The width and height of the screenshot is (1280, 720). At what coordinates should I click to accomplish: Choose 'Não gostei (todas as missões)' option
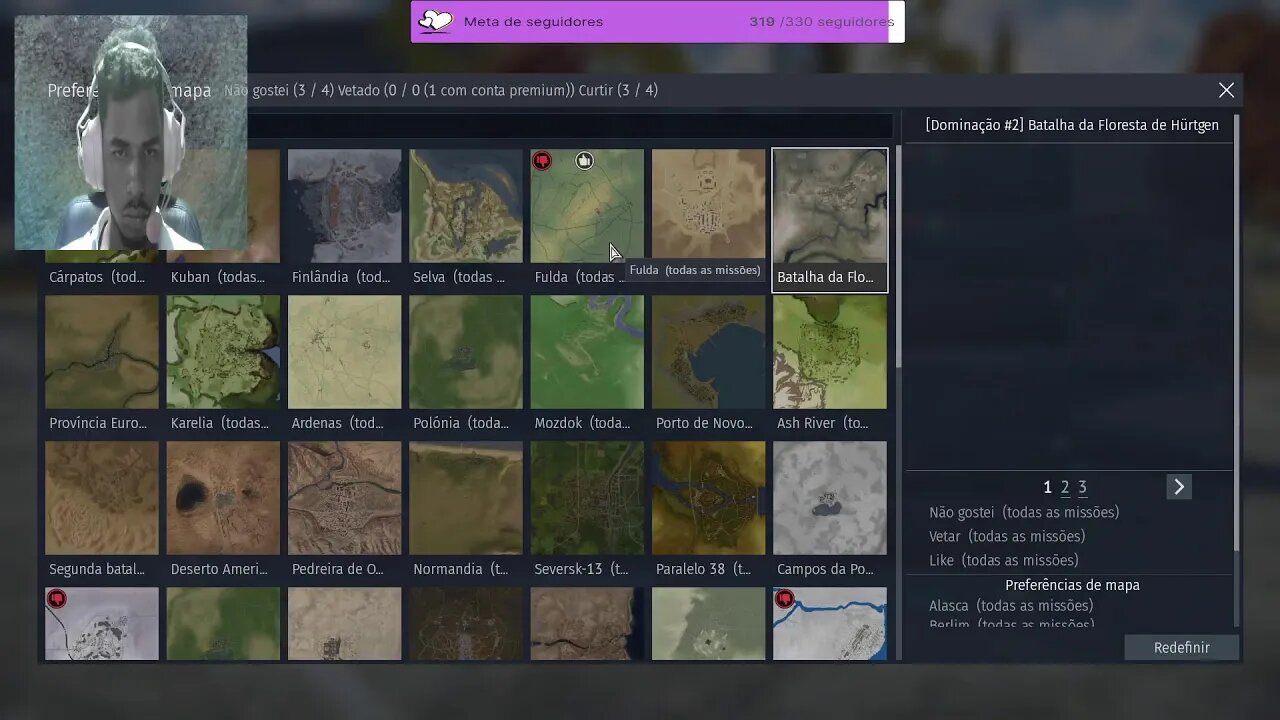click(1024, 512)
